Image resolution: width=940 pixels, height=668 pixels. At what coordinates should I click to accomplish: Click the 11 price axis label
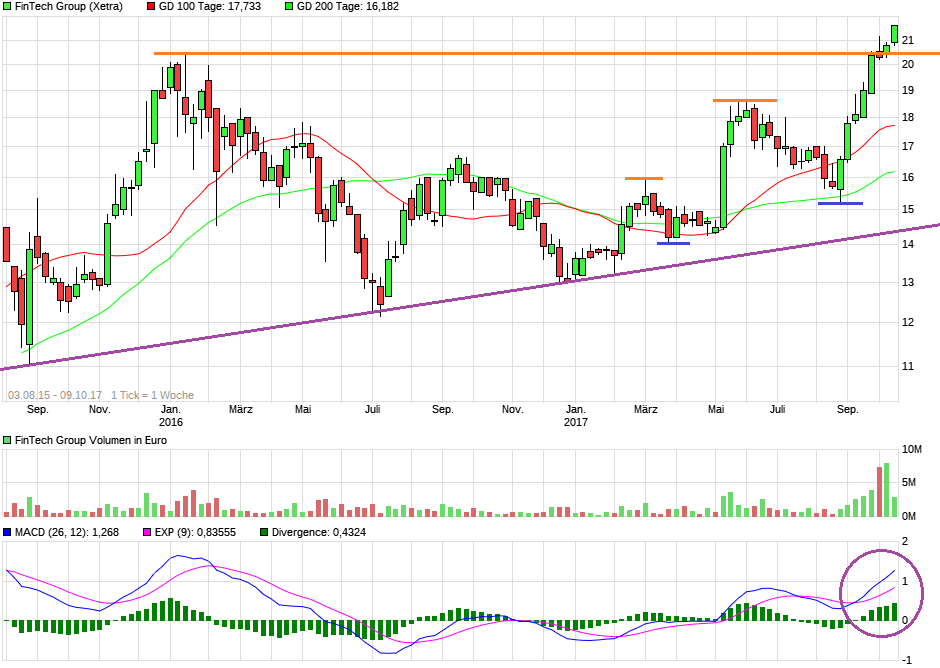[x=908, y=366]
